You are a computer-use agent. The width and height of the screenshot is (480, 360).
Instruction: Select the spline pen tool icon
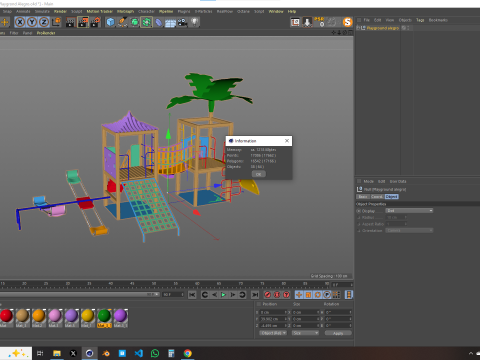click(122, 22)
